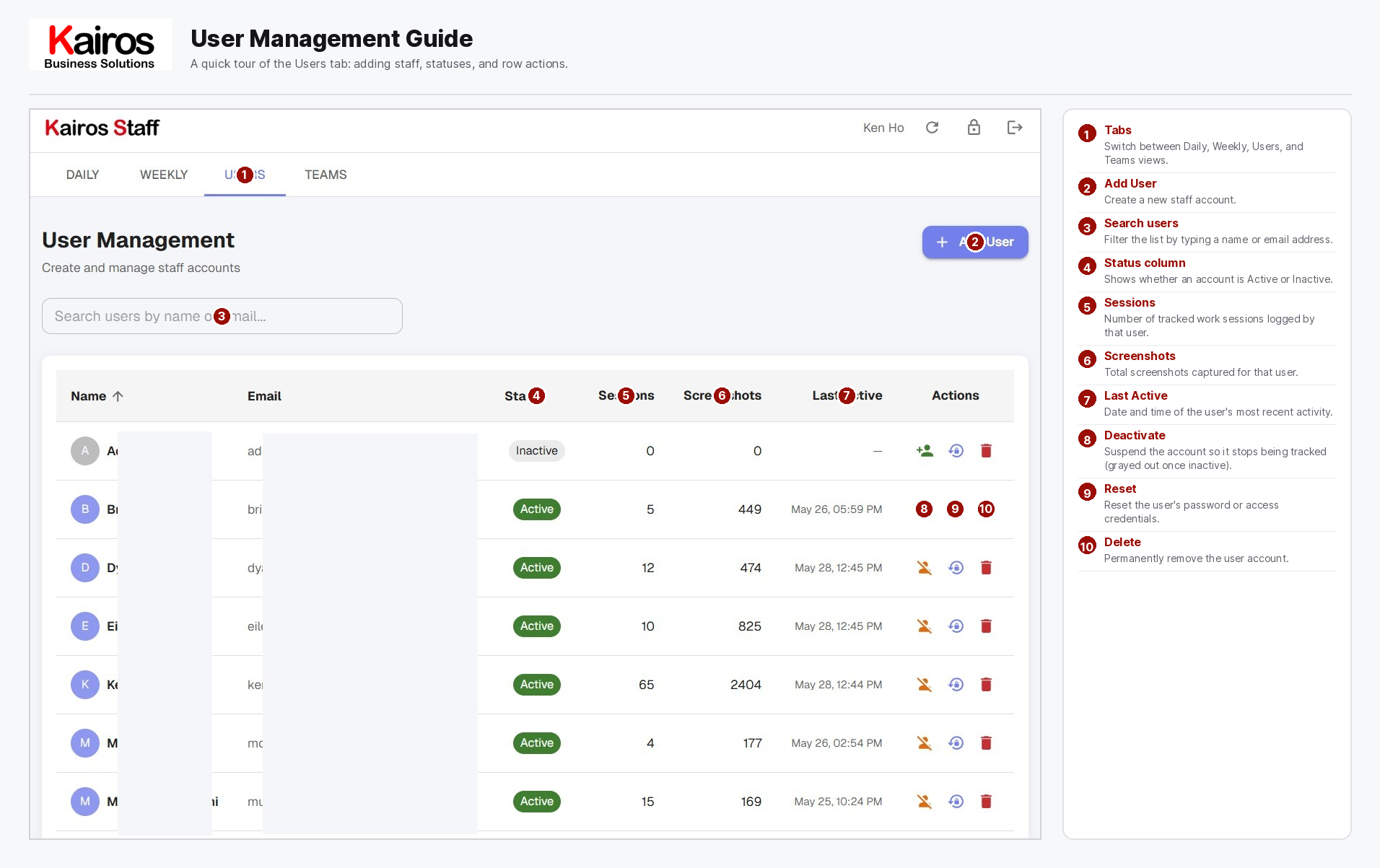Click the Active badge in the 449-screenshot row
This screenshot has height=868, width=1380.
(537, 509)
